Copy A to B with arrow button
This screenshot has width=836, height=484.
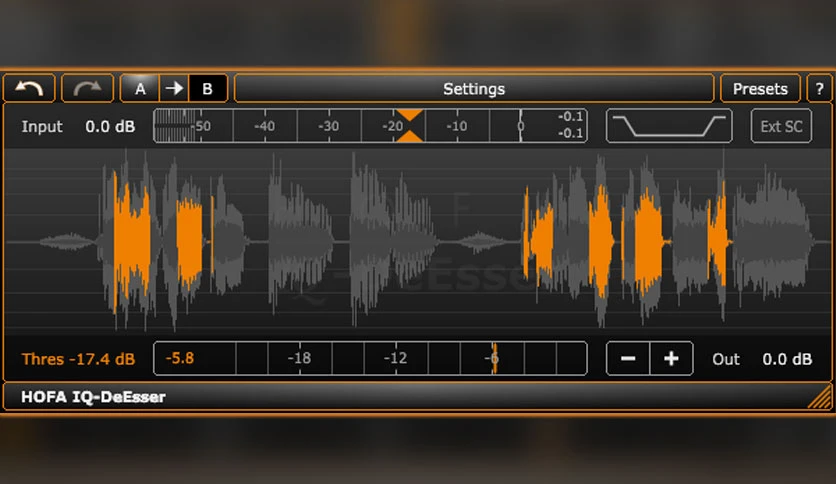(x=174, y=88)
